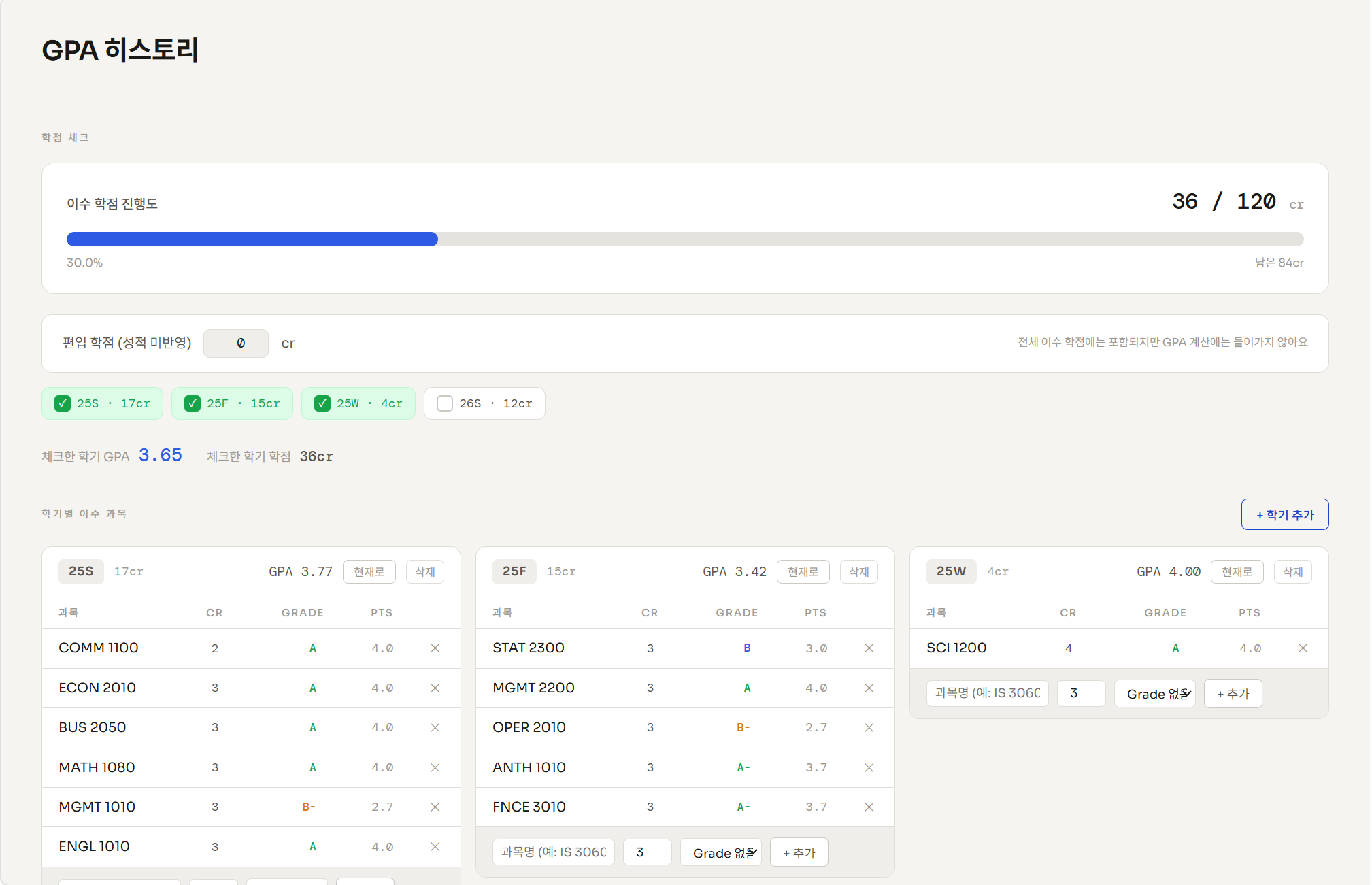The height and width of the screenshot is (885, 1372).
Task: Click the GPA 4.00 value in 25W
Action: pyautogui.click(x=1169, y=572)
